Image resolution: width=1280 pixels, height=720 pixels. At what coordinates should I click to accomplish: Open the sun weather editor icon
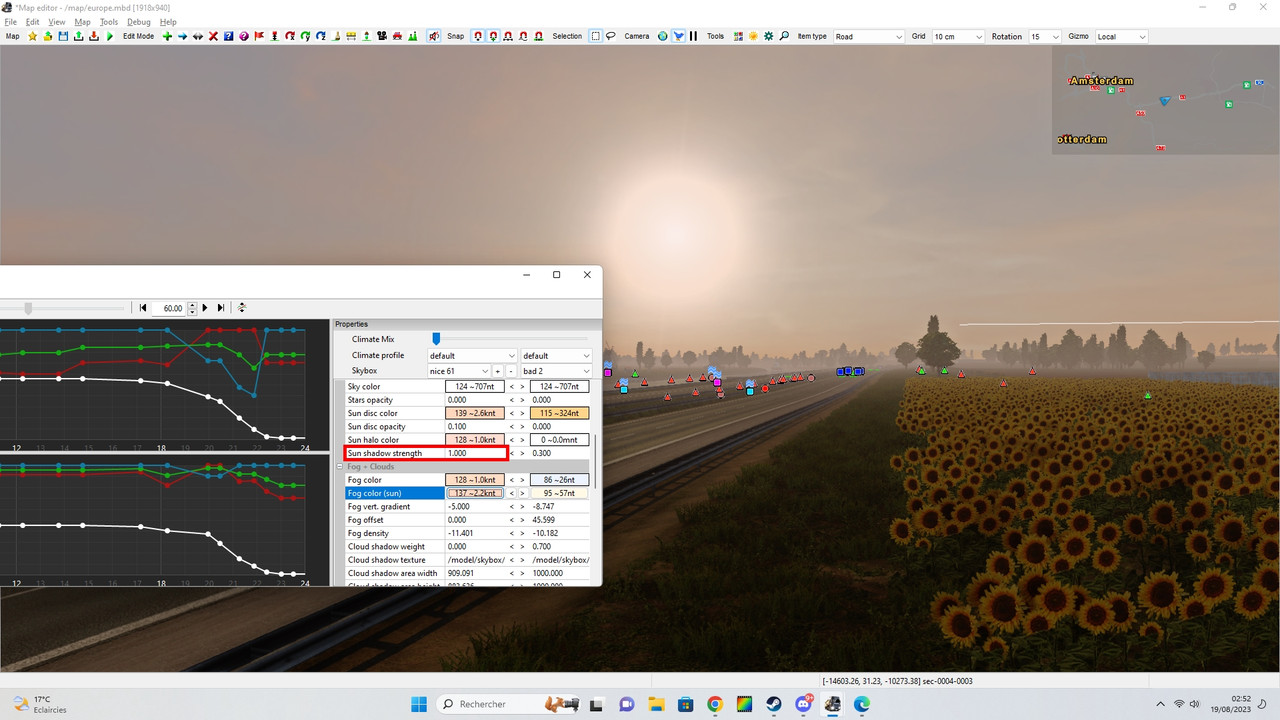[x=753, y=36]
